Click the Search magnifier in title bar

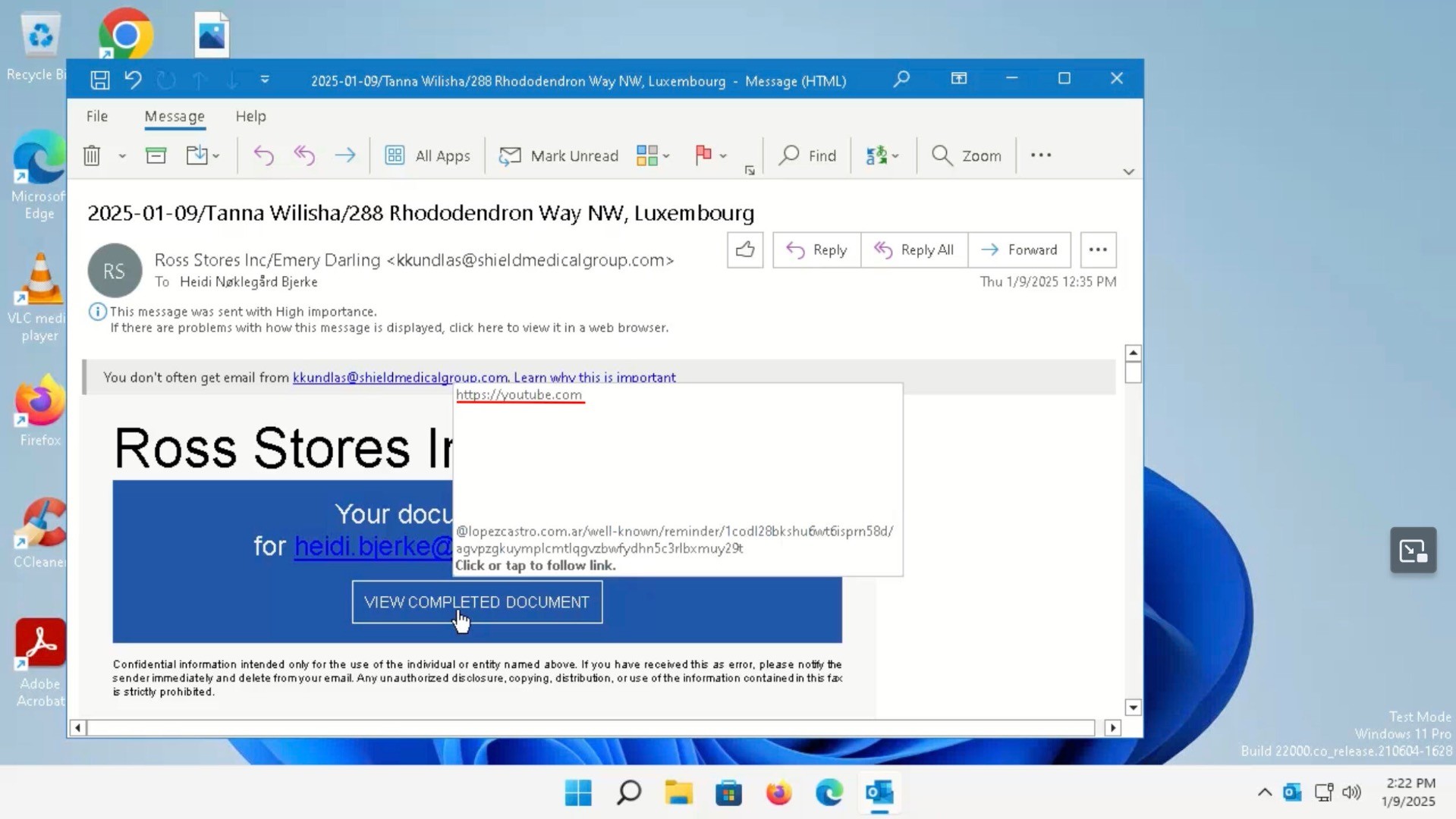coord(901,79)
